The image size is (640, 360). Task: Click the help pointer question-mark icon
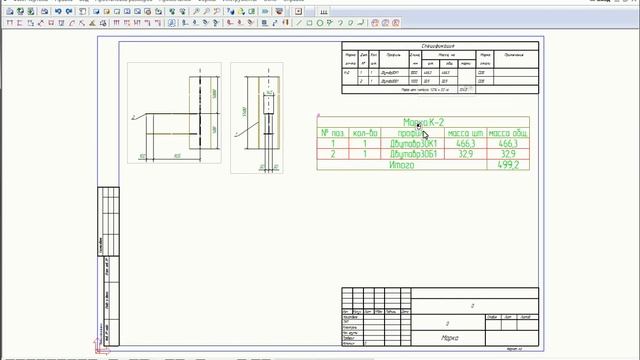[x=231, y=11]
